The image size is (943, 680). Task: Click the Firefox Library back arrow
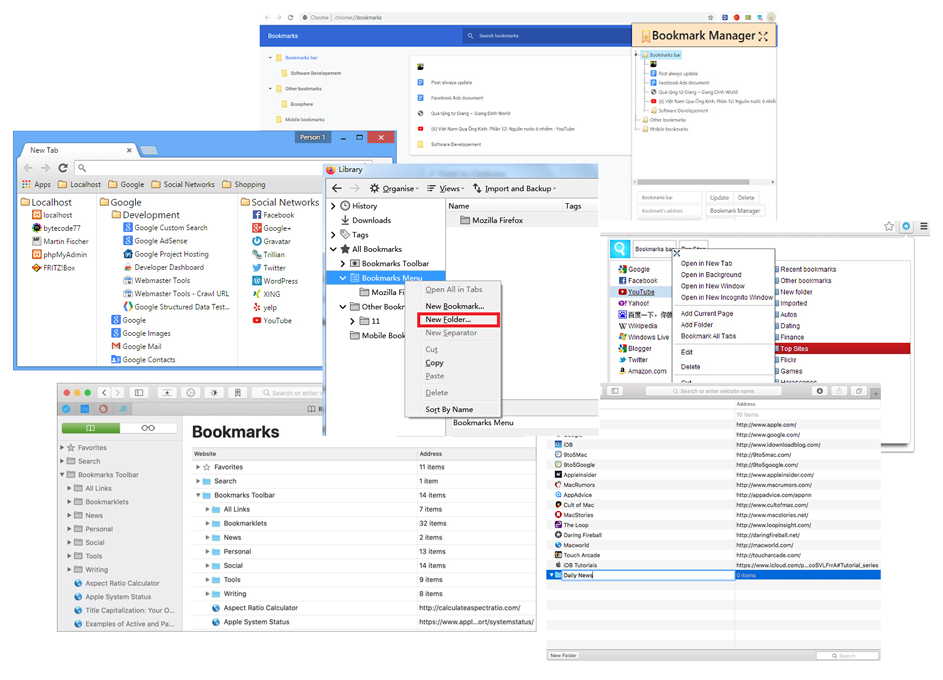(x=337, y=188)
